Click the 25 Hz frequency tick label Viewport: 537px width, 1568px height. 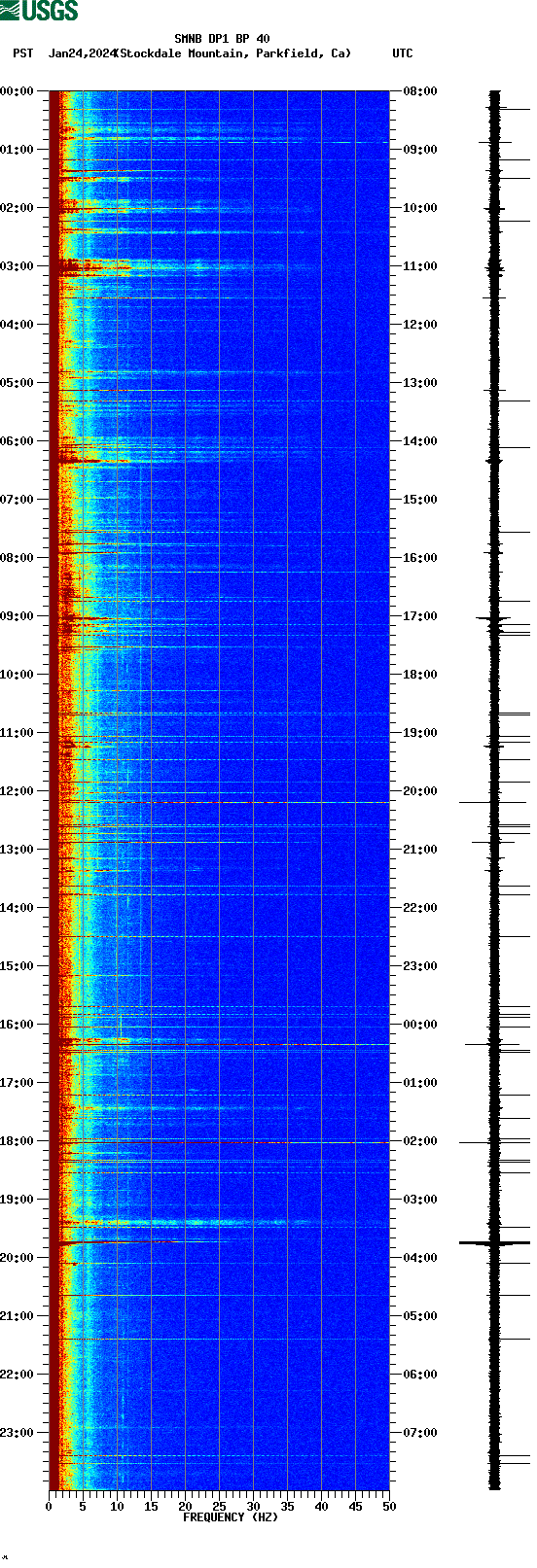[x=219, y=1507]
